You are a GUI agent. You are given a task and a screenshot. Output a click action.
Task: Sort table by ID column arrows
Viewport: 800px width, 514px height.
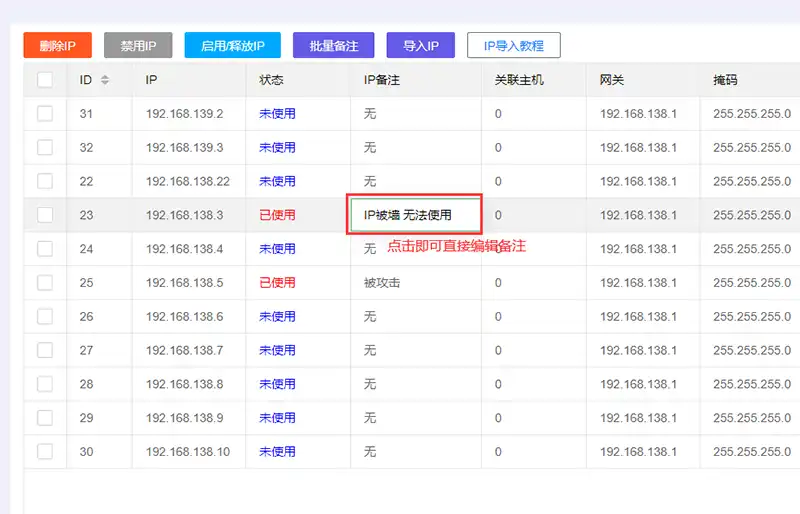105,80
